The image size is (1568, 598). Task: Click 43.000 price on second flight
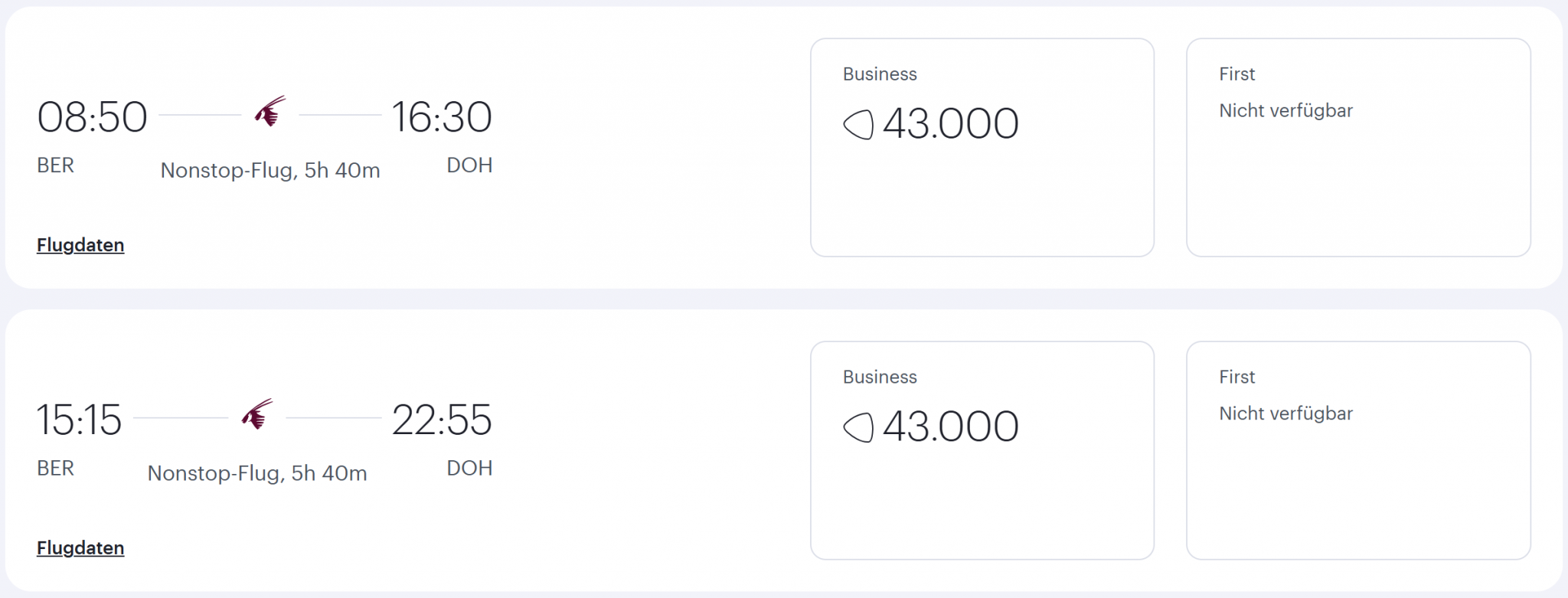click(950, 427)
